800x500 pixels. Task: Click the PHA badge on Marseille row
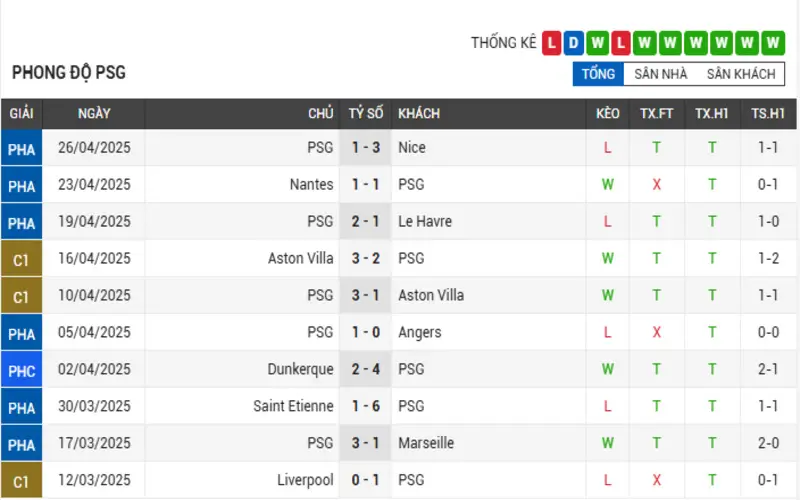[x=21, y=443]
